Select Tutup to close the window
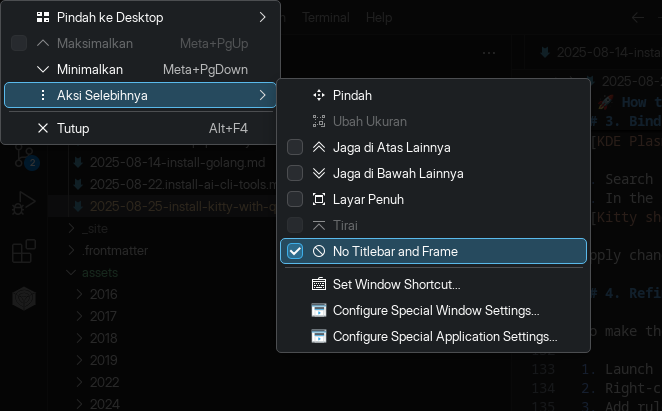This screenshot has height=411, width=662. 140,128
